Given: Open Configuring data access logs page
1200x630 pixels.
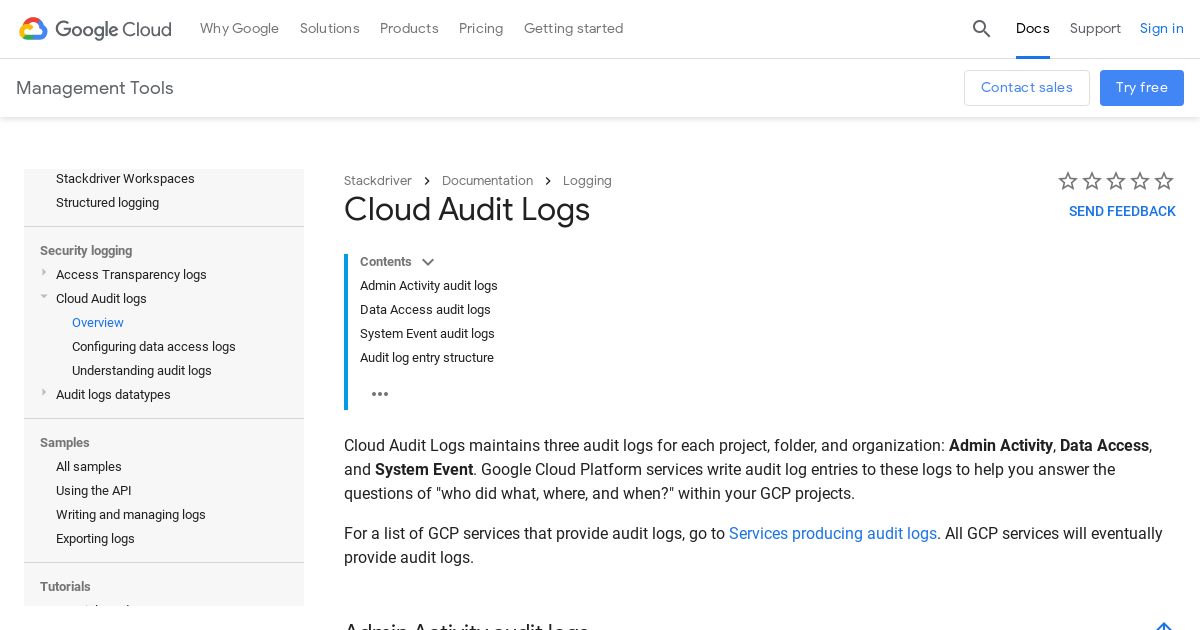Looking at the screenshot, I should click(x=154, y=347).
